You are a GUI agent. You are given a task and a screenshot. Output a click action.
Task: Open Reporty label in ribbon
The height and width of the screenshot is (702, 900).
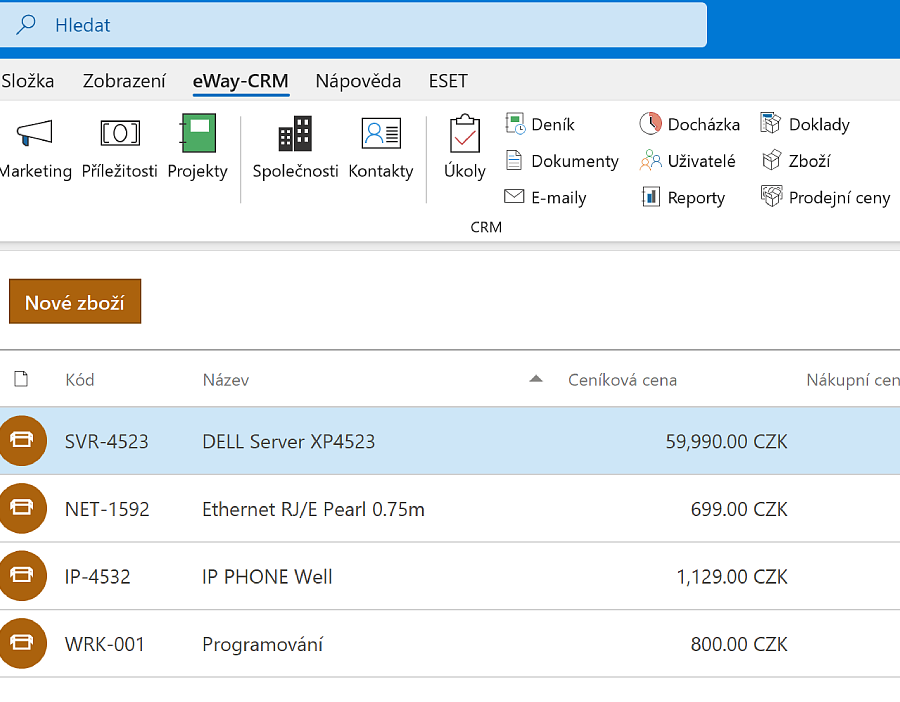pos(696,198)
